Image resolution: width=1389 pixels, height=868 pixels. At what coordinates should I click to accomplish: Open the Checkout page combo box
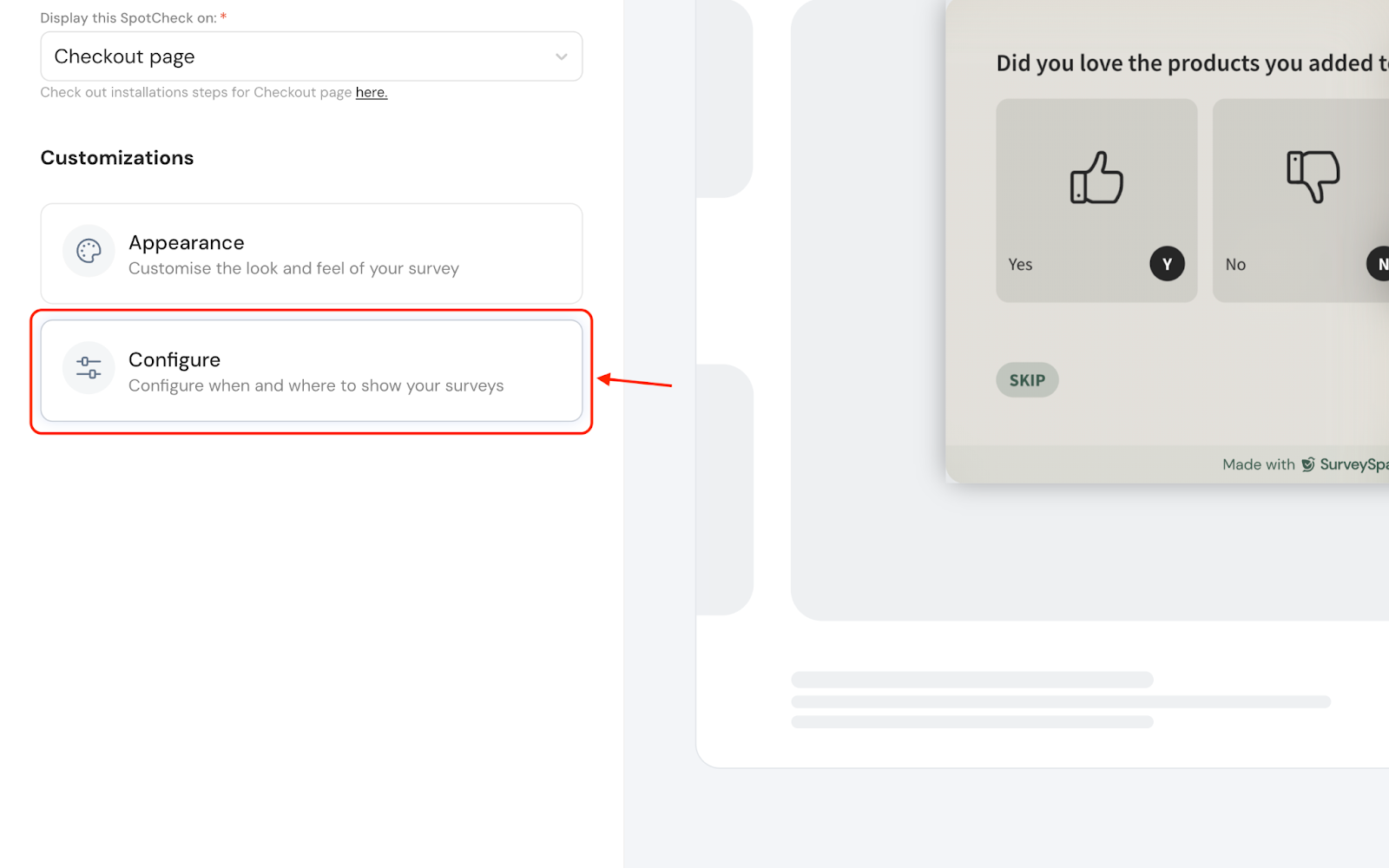click(311, 56)
